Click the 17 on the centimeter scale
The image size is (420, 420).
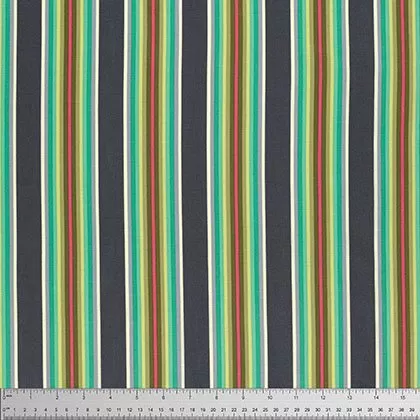[182, 410]
